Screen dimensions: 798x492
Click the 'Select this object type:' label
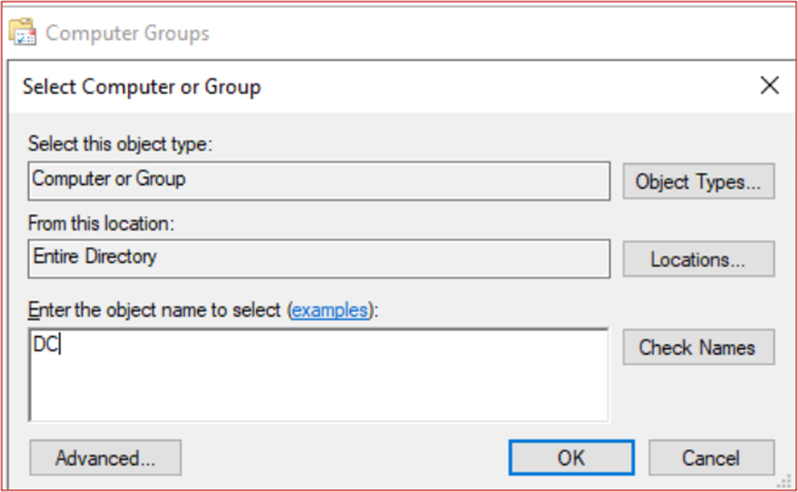click(120, 144)
